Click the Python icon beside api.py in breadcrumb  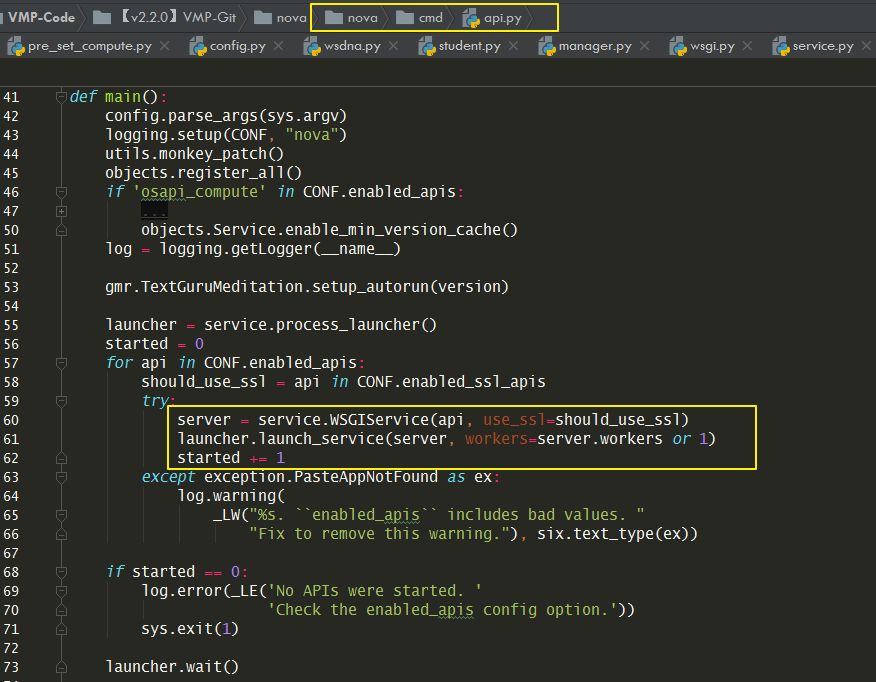click(x=470, y=17)
